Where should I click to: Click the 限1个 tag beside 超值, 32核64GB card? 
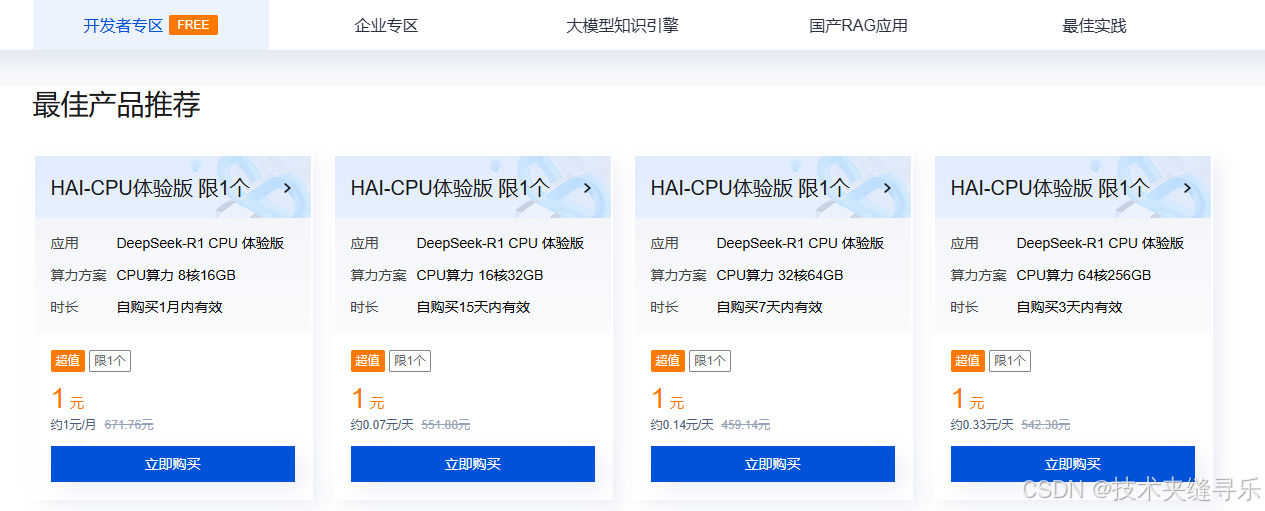pyautogui.click(x=710, y=361)
